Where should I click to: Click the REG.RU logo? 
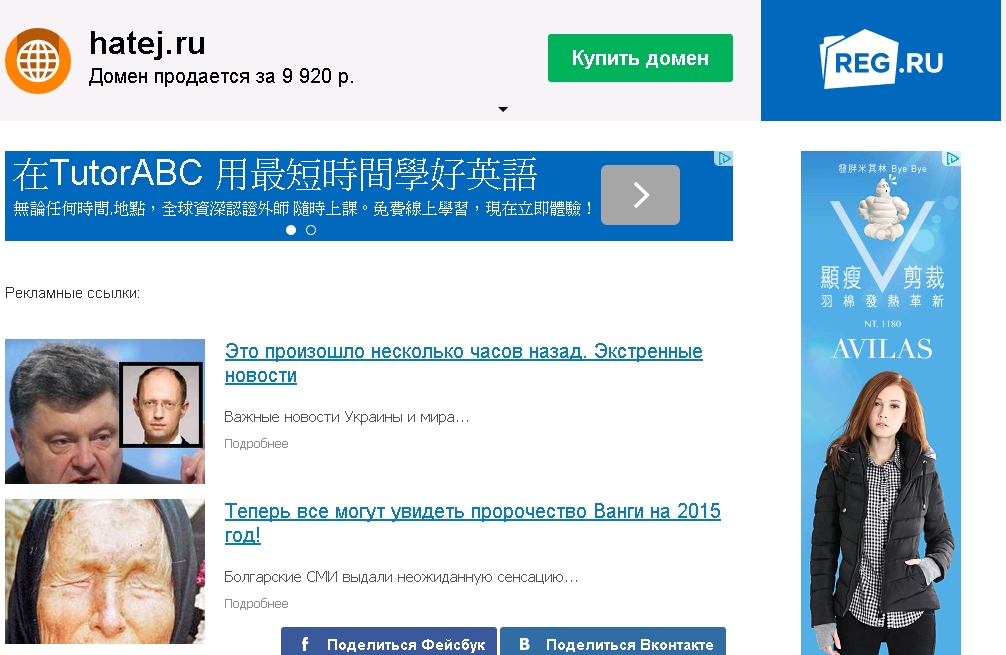pyautogui.click(x=880, y=62)
